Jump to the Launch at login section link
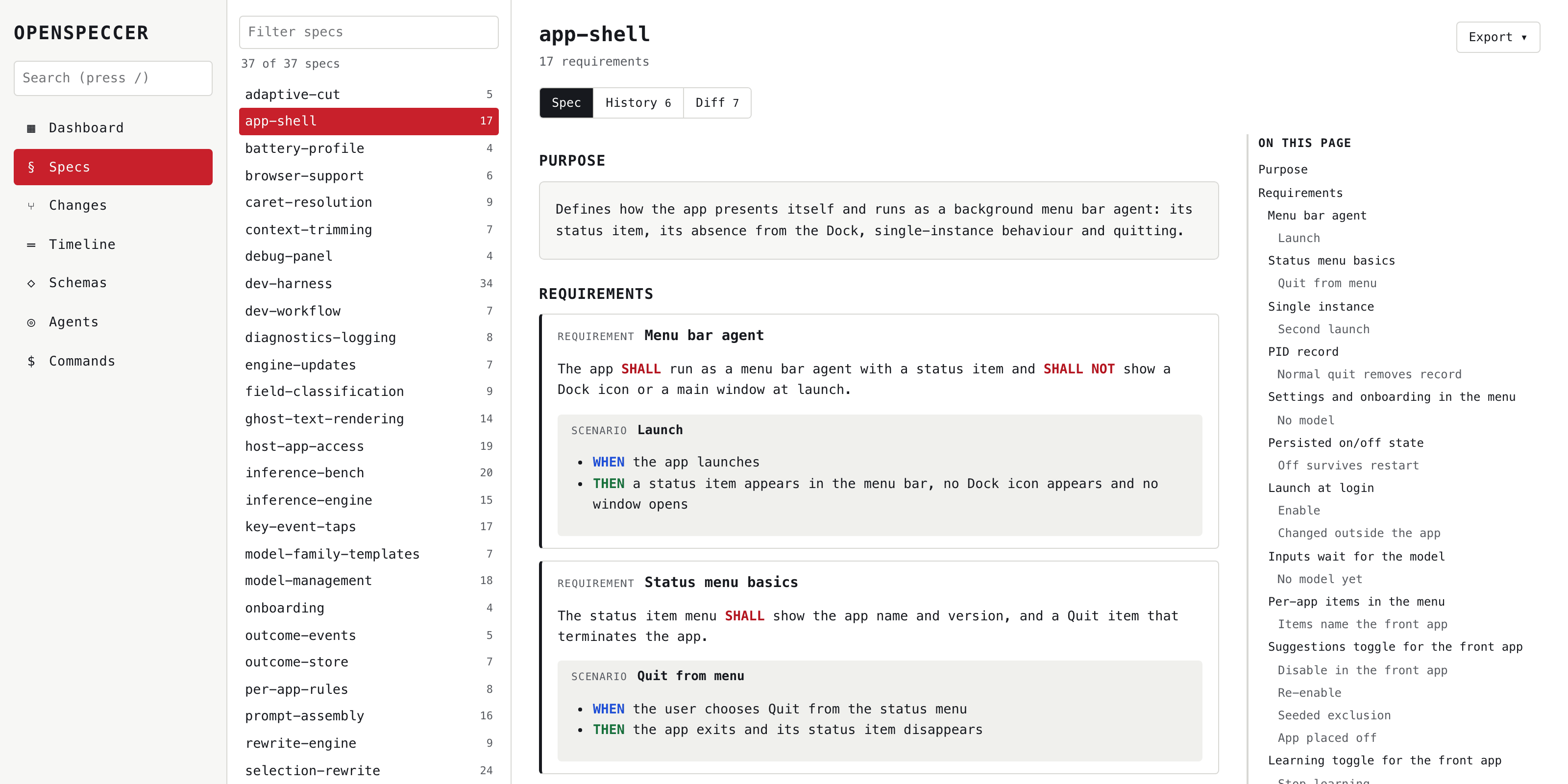This screenshot has height=784, width=1568. pos(1320,488)
